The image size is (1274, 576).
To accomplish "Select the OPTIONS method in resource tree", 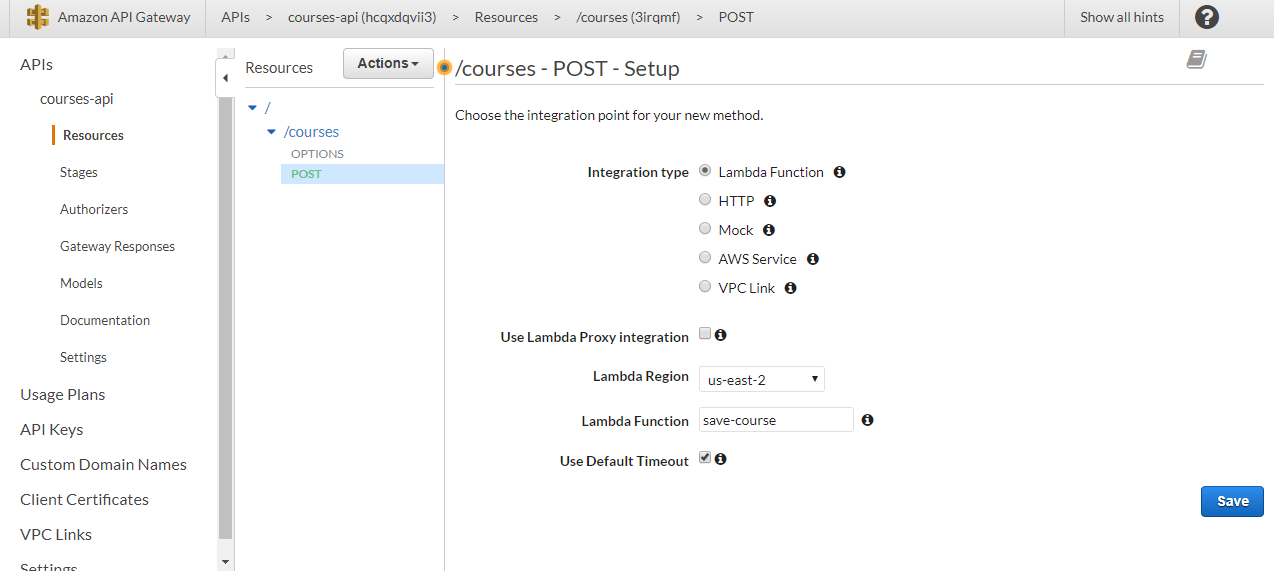I will (x=317, y=153).
